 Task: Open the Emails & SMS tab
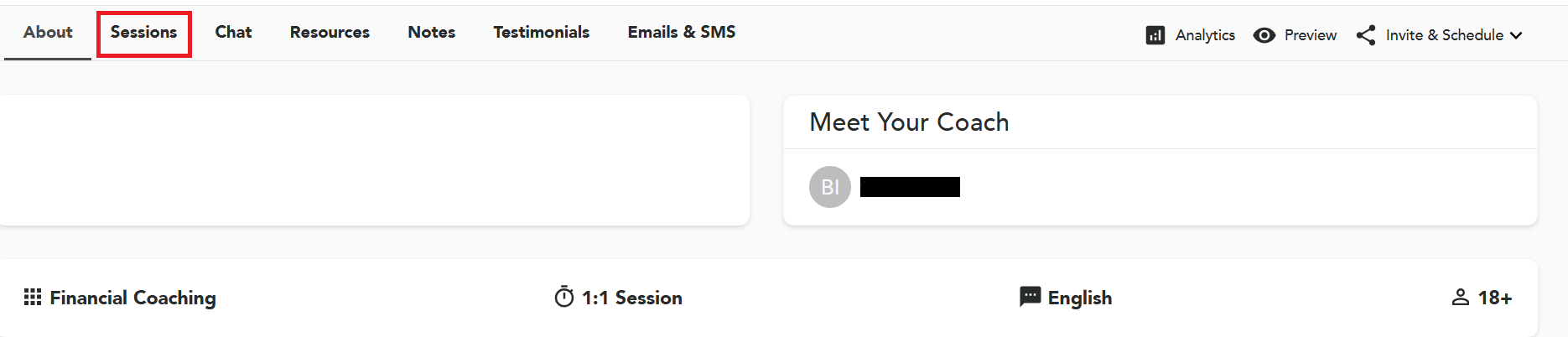(681, 32)
